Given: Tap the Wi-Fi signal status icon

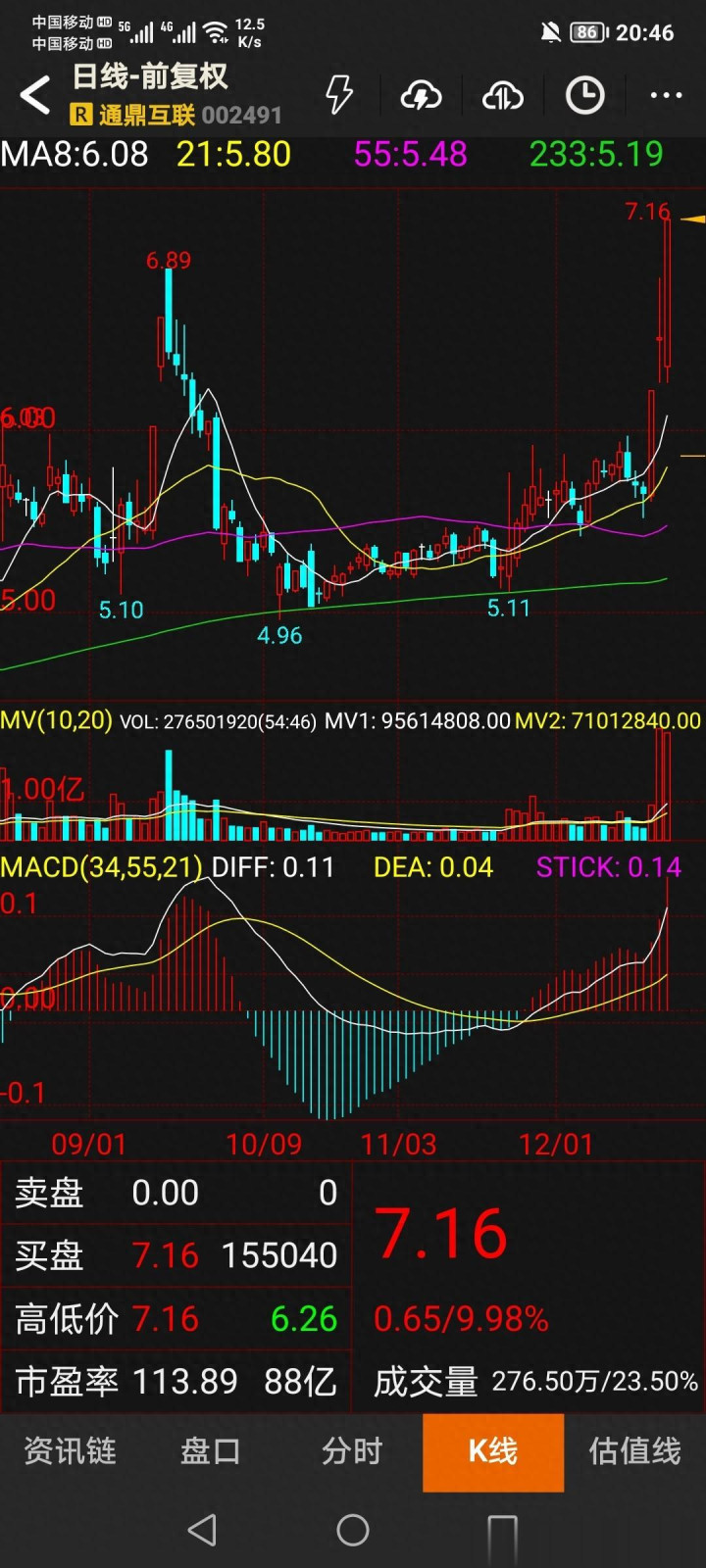Looking at the screenshot, I should coord(217,32).
